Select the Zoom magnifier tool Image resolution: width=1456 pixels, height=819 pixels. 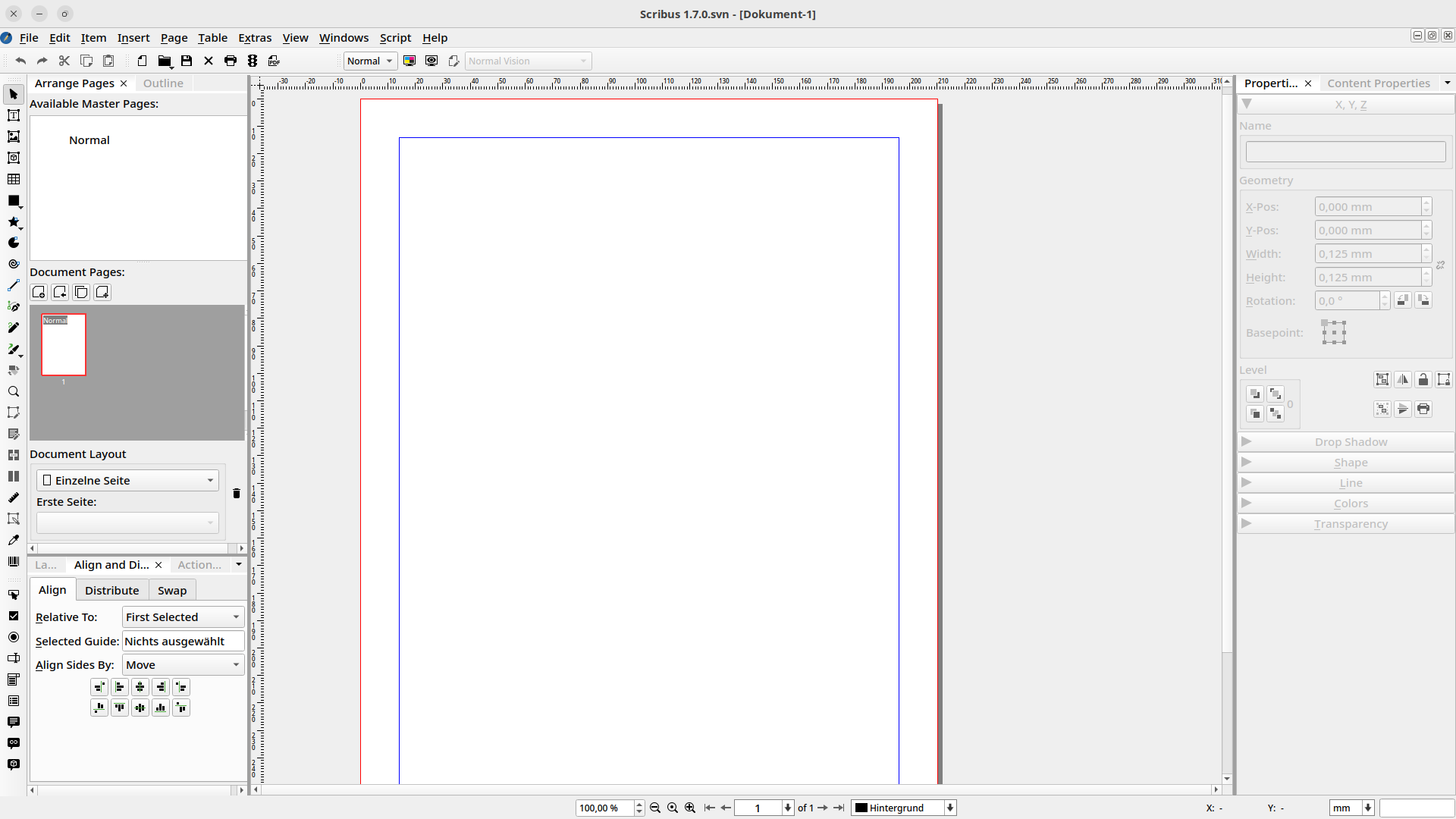[14, 391]
